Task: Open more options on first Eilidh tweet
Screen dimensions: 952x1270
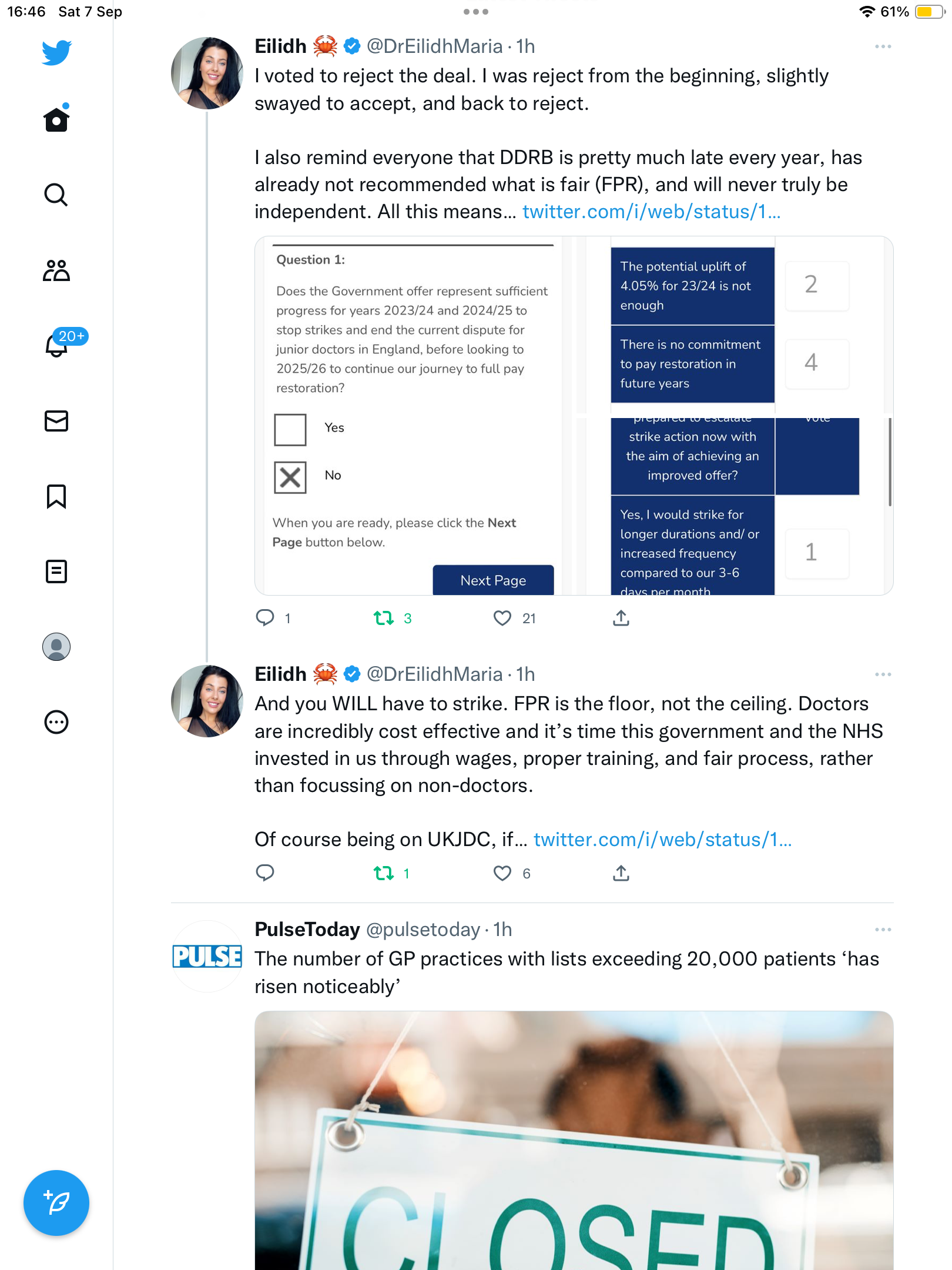Action: [x=883, y=46]
